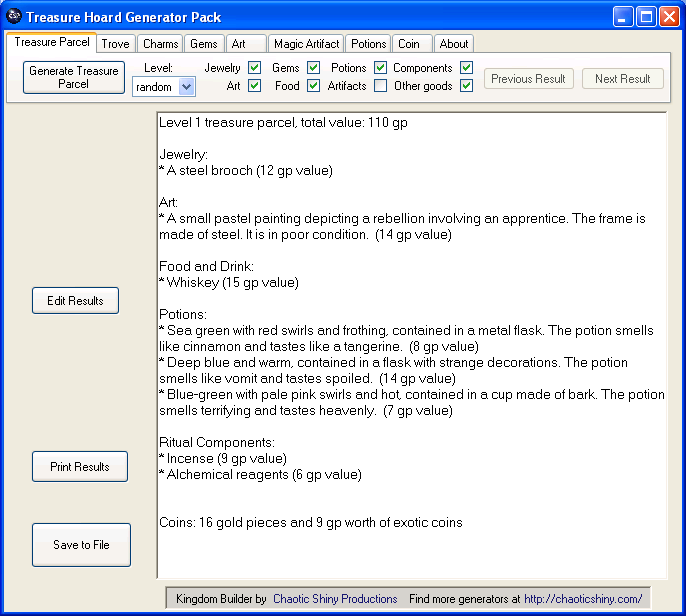Viewport: 686px width, 616px height.
Task: Click the 'Incense (9 gp value)' line
Action: (x=223, y=458)
